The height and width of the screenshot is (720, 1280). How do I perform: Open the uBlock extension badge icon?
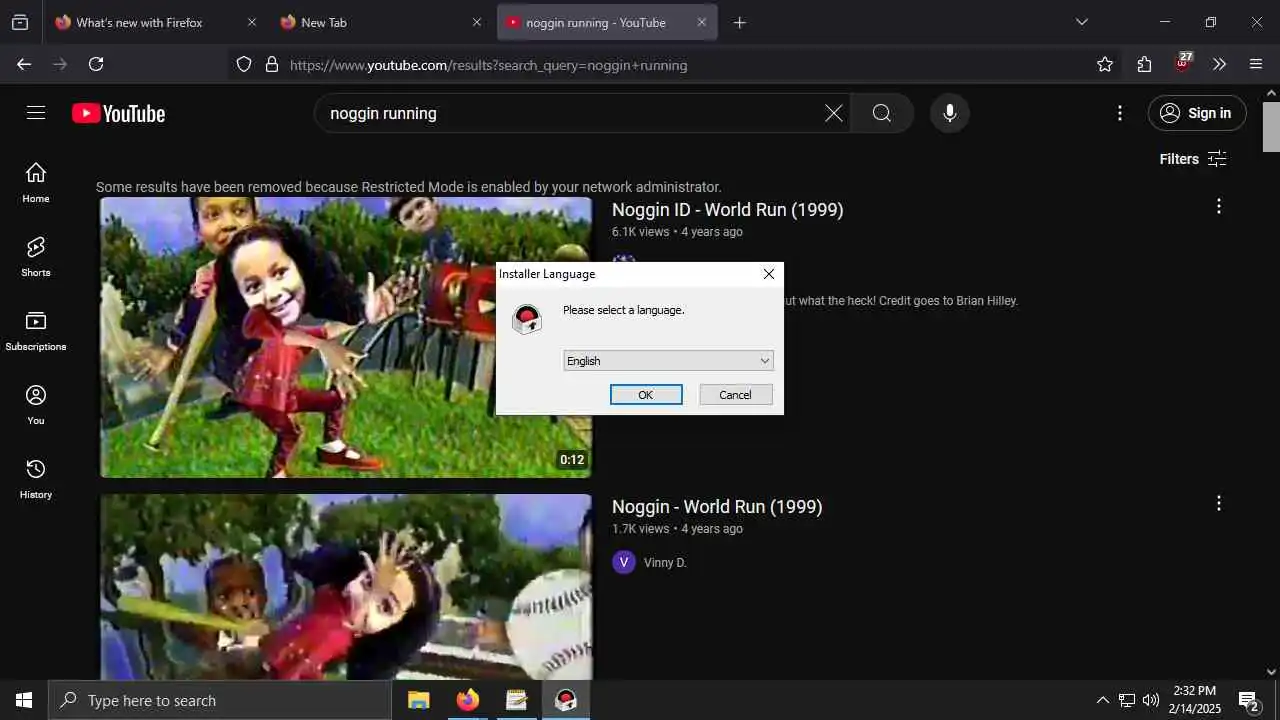1183,62
